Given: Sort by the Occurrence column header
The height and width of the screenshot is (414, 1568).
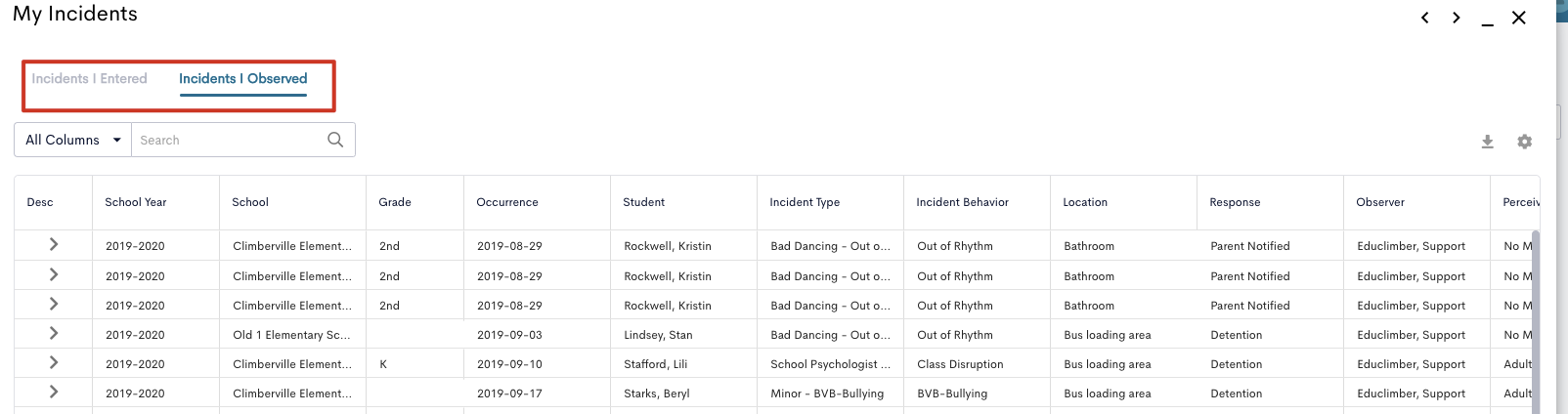Looking at the screenshot, I should coord(507,202).
